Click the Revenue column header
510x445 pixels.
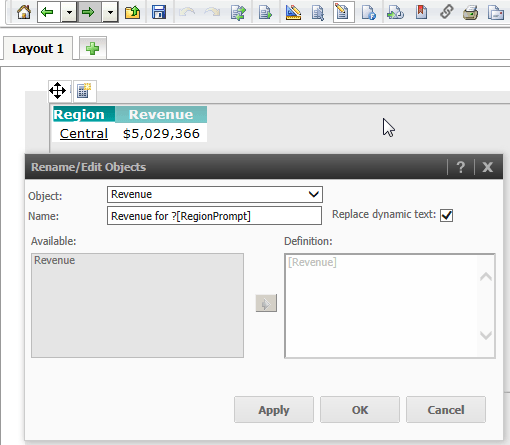(x=161, y=114)
